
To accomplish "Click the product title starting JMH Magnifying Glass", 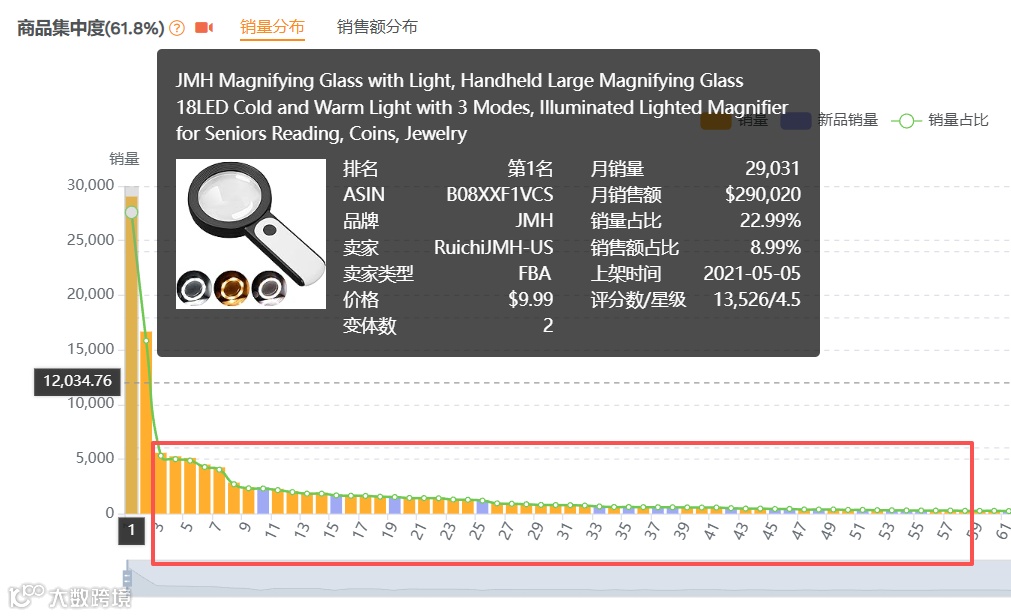I will pyautogui.click(x=482, y=106).
